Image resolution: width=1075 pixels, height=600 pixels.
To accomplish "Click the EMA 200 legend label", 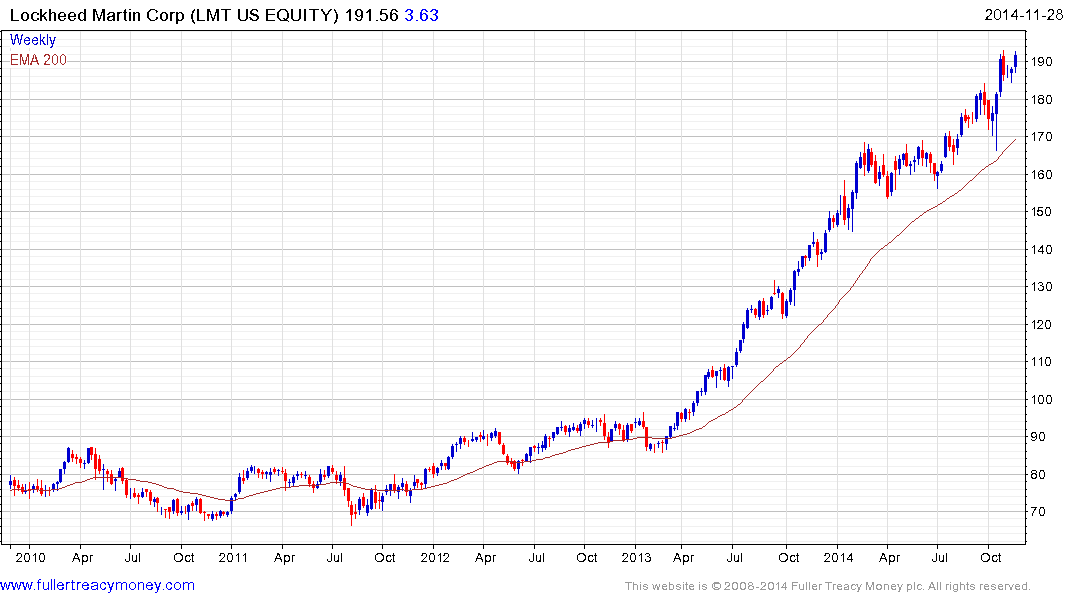I will tap(38, 60).
